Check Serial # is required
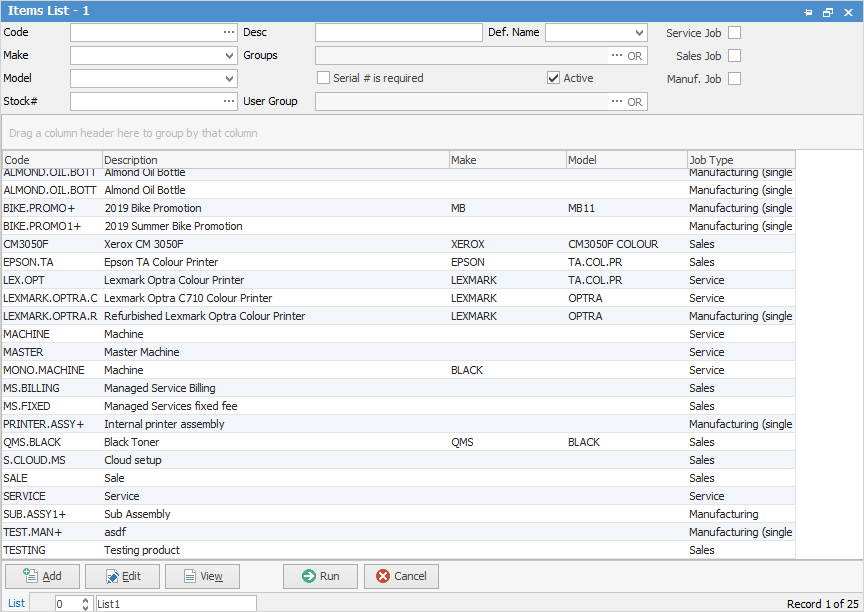Viewport: 864px width, 612px height. (x=324, y=78)
